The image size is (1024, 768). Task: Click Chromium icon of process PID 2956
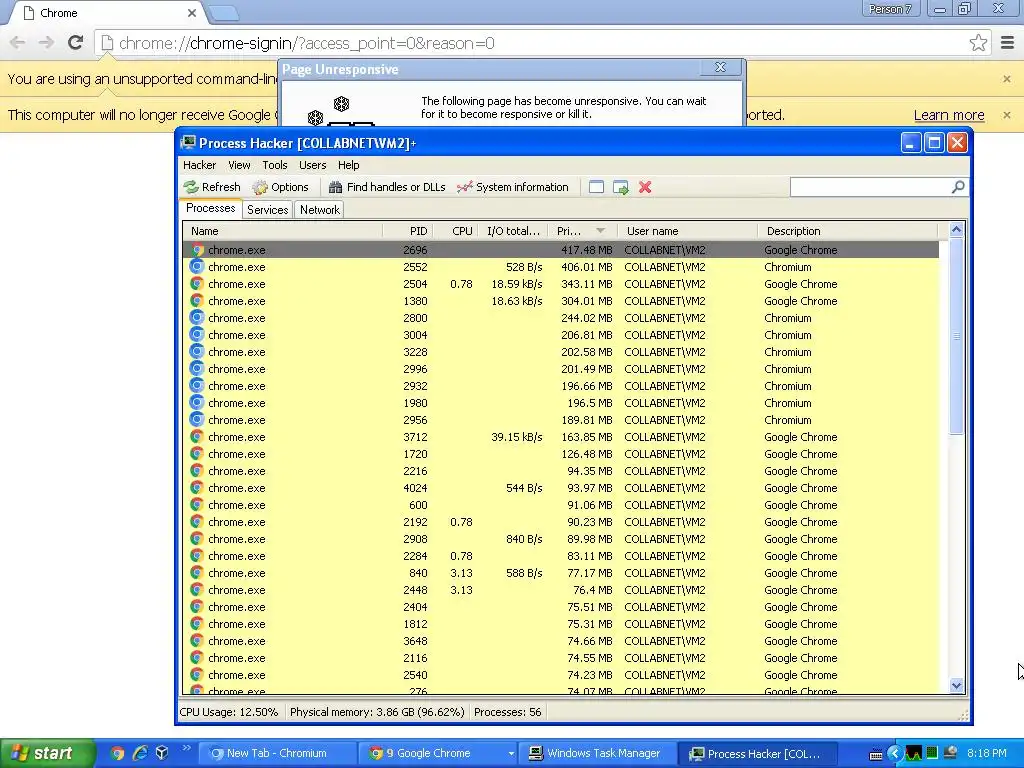[197, 420]
